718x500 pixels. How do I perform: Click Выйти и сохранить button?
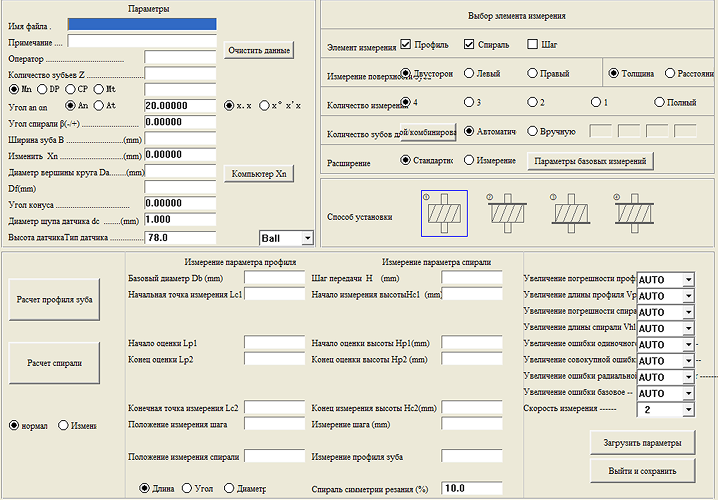click(642, 471)
